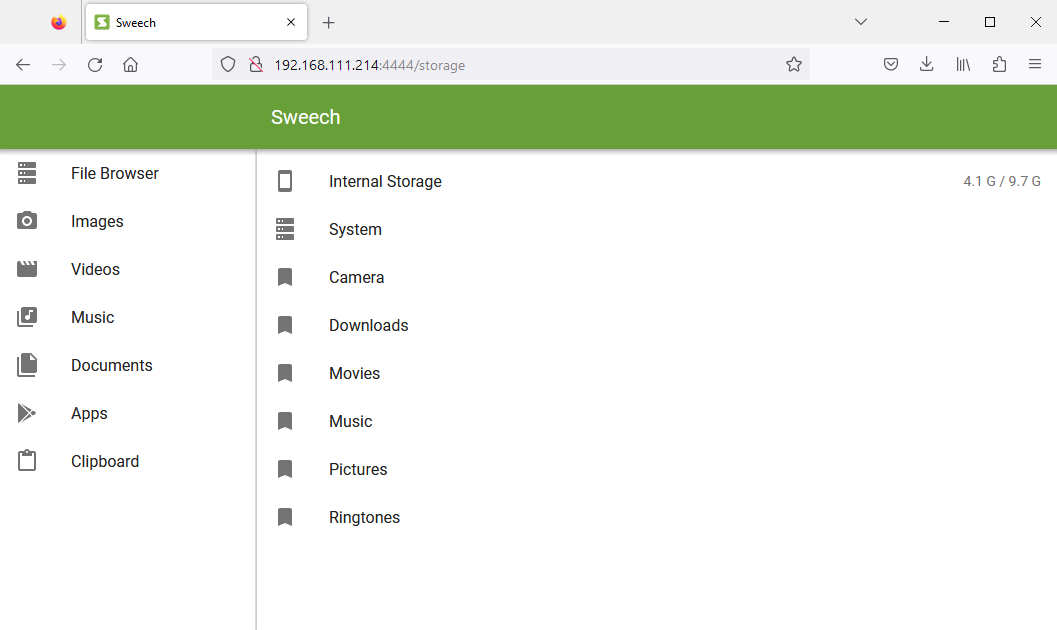Image resolution: width=1057 pixels, height=630 pixels.
Task: Open Clipboard in the sidebar
Action: tap(128, 461)
